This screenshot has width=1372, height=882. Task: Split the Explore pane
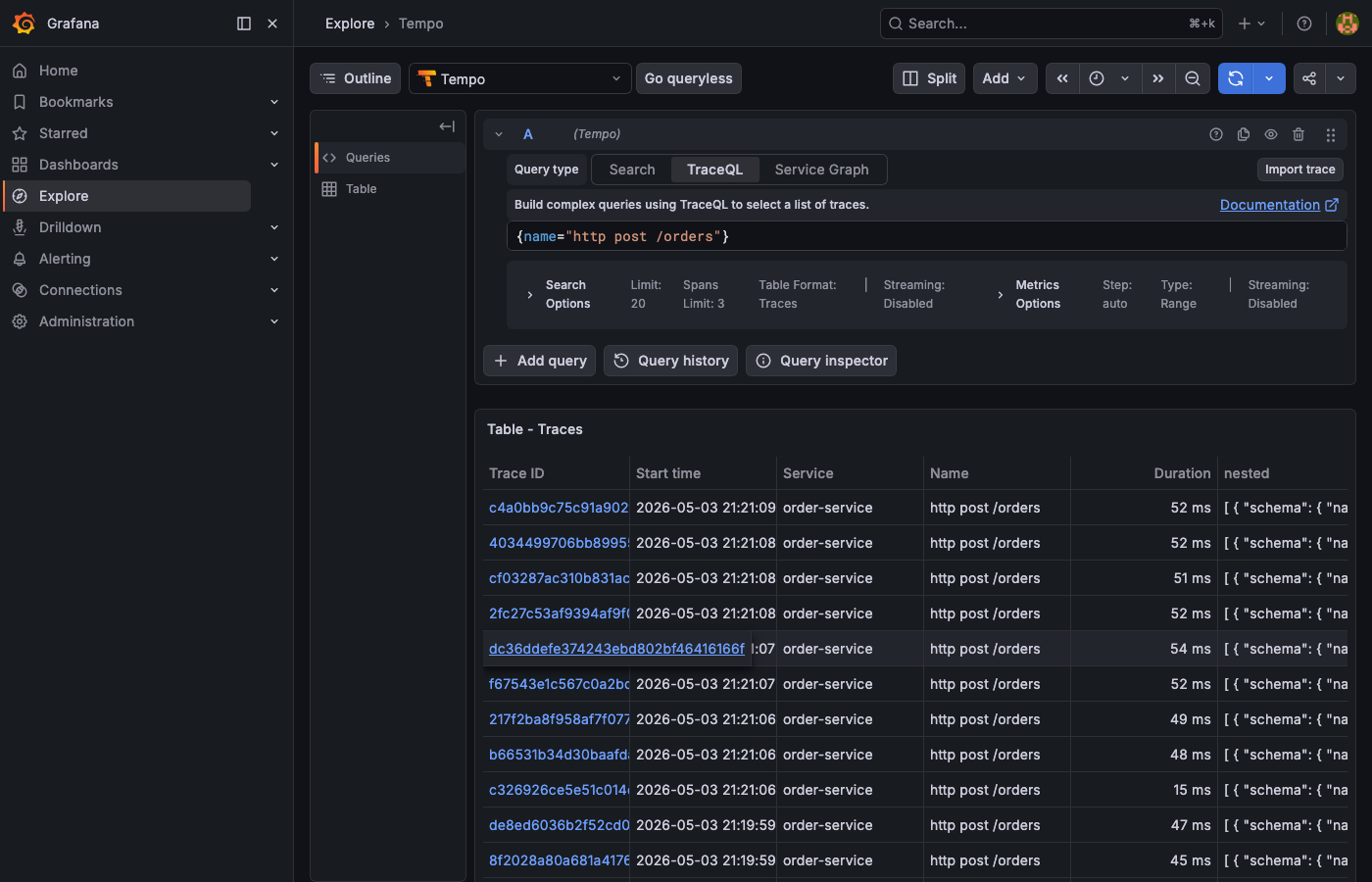[929, 78]
